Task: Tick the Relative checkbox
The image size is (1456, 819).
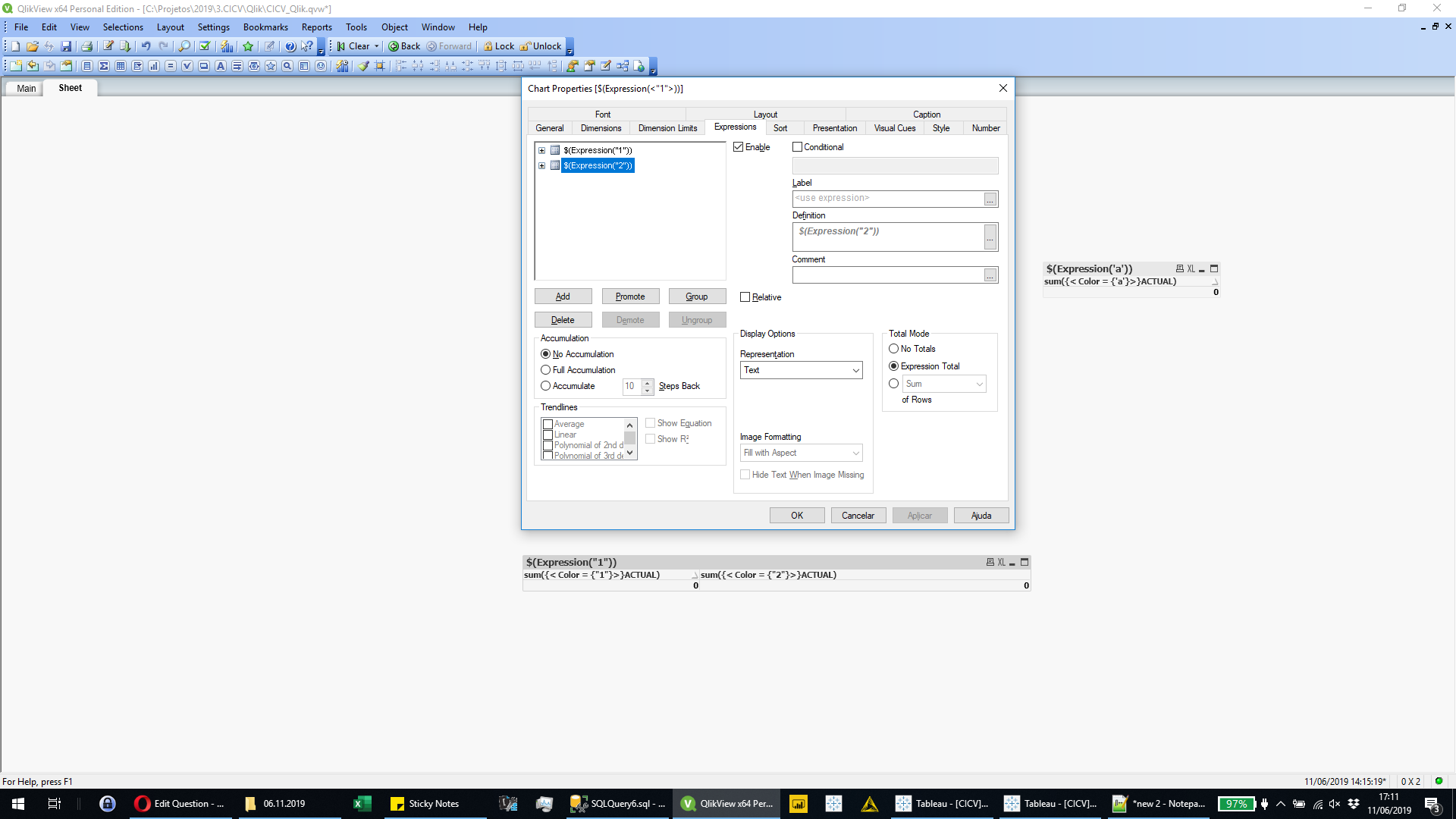Action: [745, 297]
